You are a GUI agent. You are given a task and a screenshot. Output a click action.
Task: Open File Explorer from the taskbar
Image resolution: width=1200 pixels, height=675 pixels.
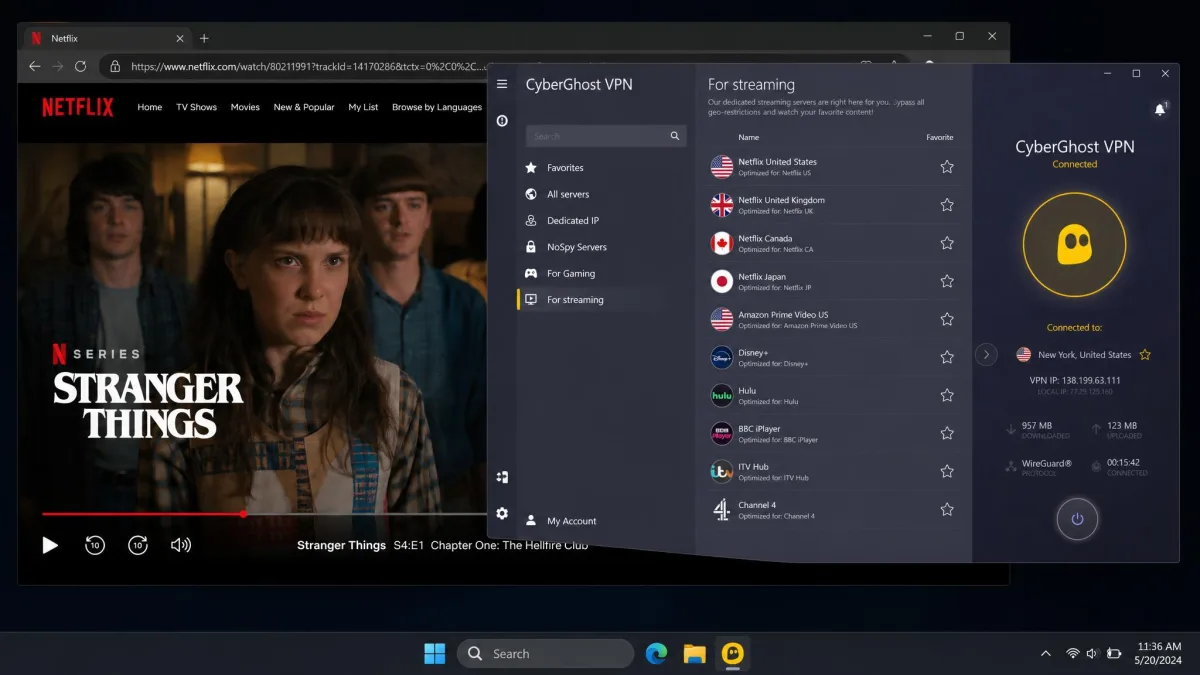(x=695, y=654)
